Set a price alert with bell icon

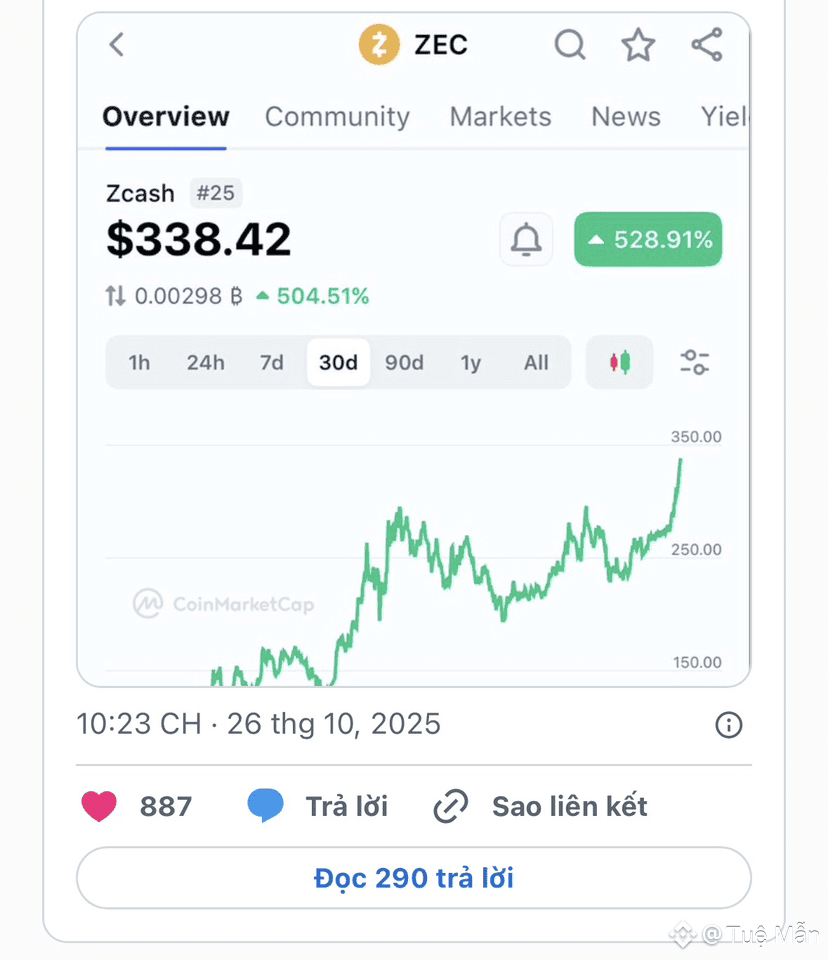526,240
